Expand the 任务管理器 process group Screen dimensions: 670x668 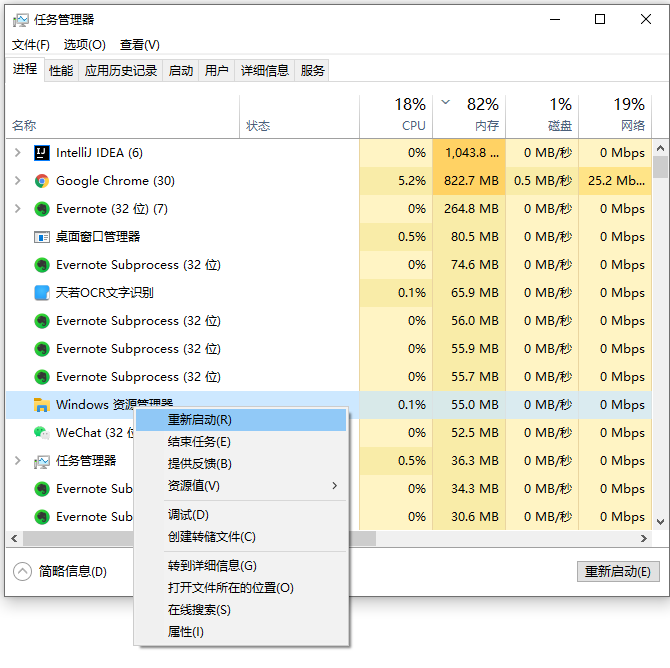[18, 461]
